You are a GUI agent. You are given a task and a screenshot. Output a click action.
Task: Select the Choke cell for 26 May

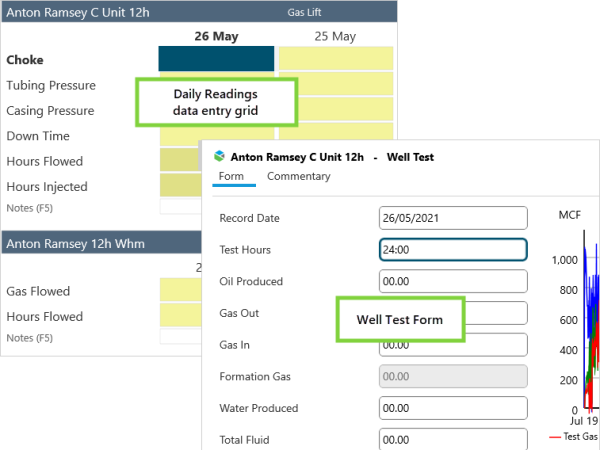(216, 59)
